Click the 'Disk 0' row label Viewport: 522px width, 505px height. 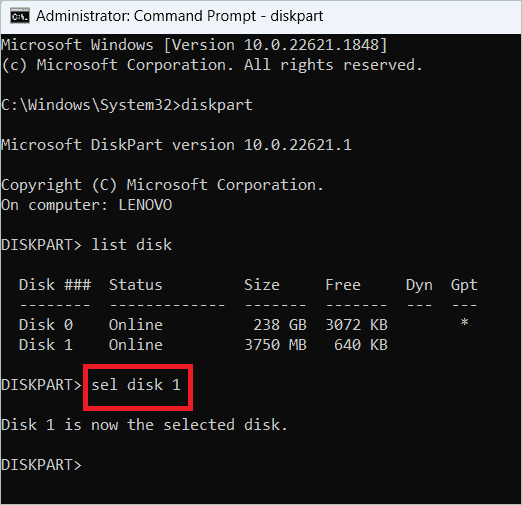[x=46, y=325]
